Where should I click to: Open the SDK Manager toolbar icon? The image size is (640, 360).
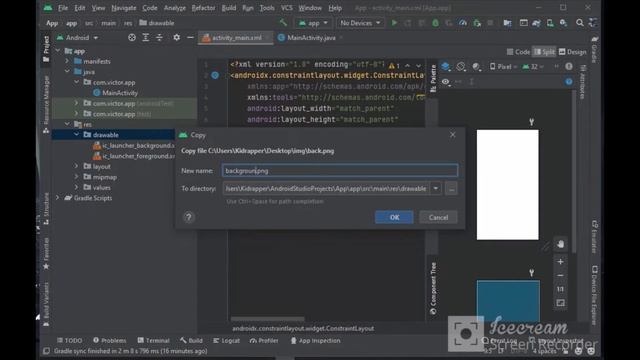[x=564, y=23]
